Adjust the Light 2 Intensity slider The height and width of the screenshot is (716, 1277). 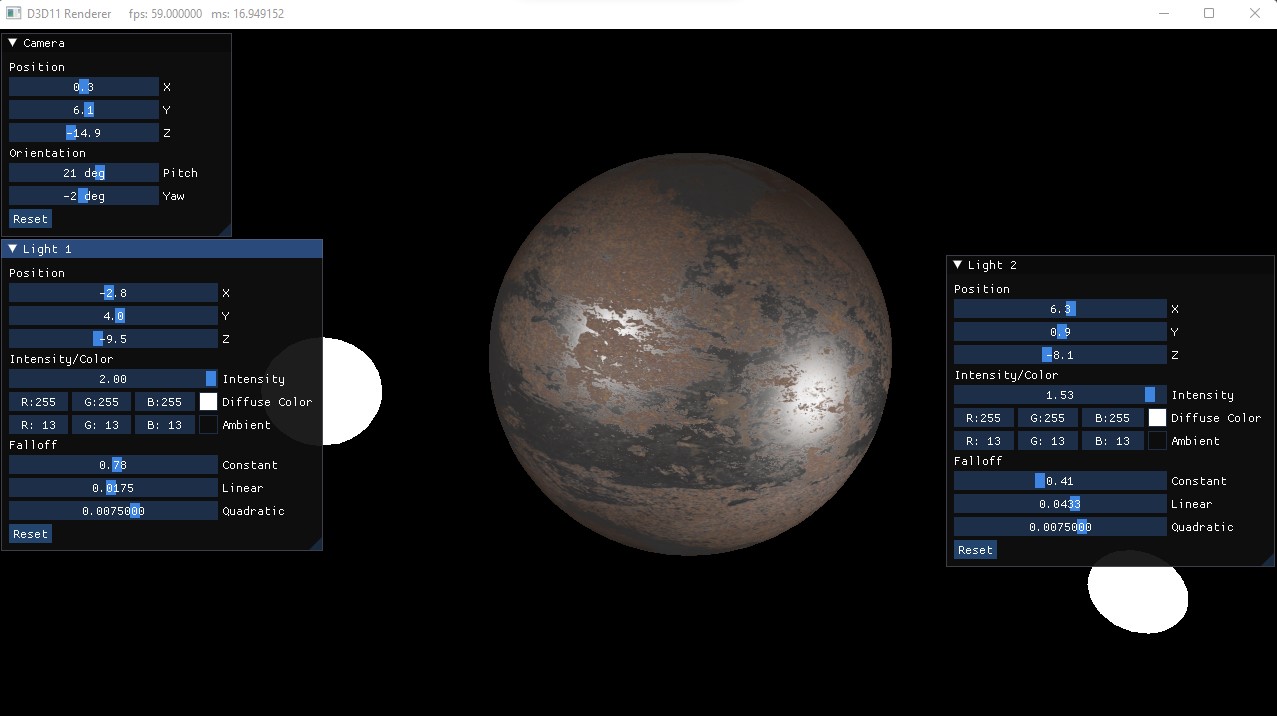[1059, 394]
